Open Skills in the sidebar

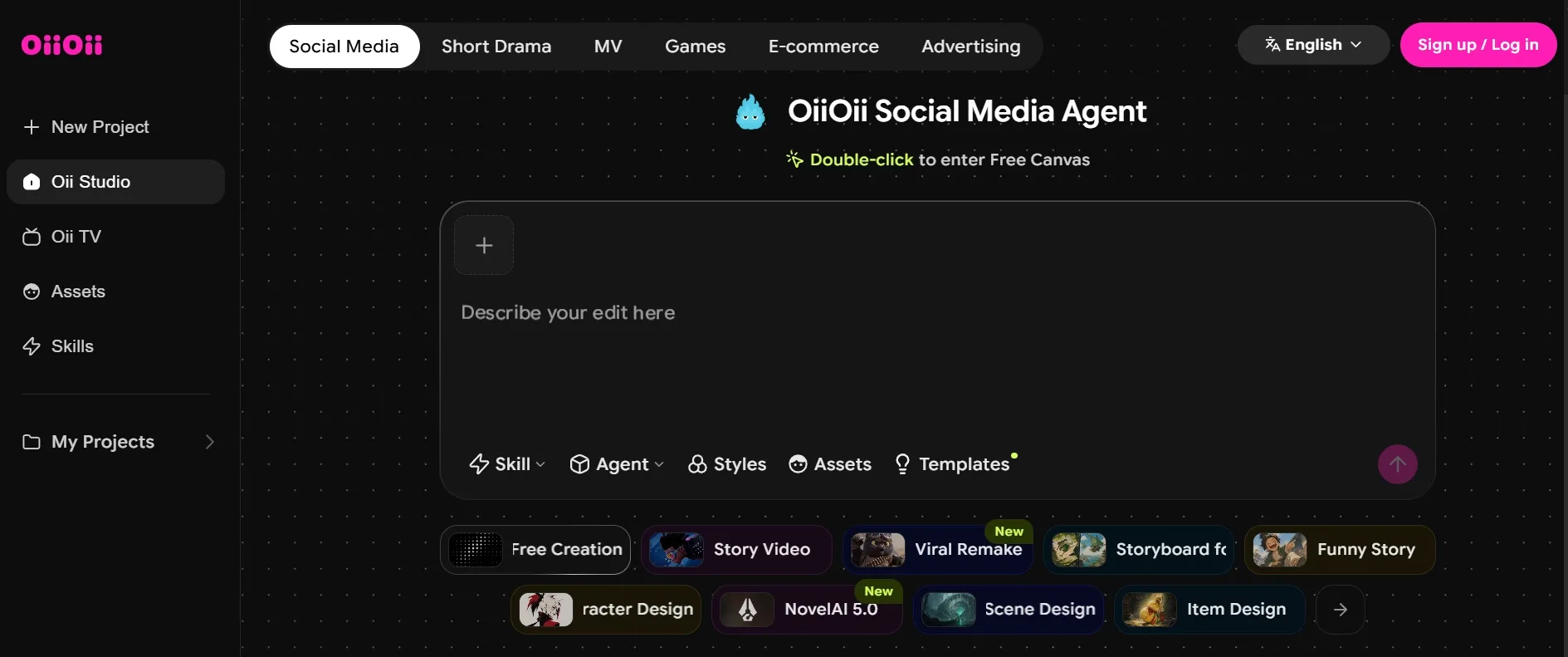pyautogui.click(x=115, y=346)
